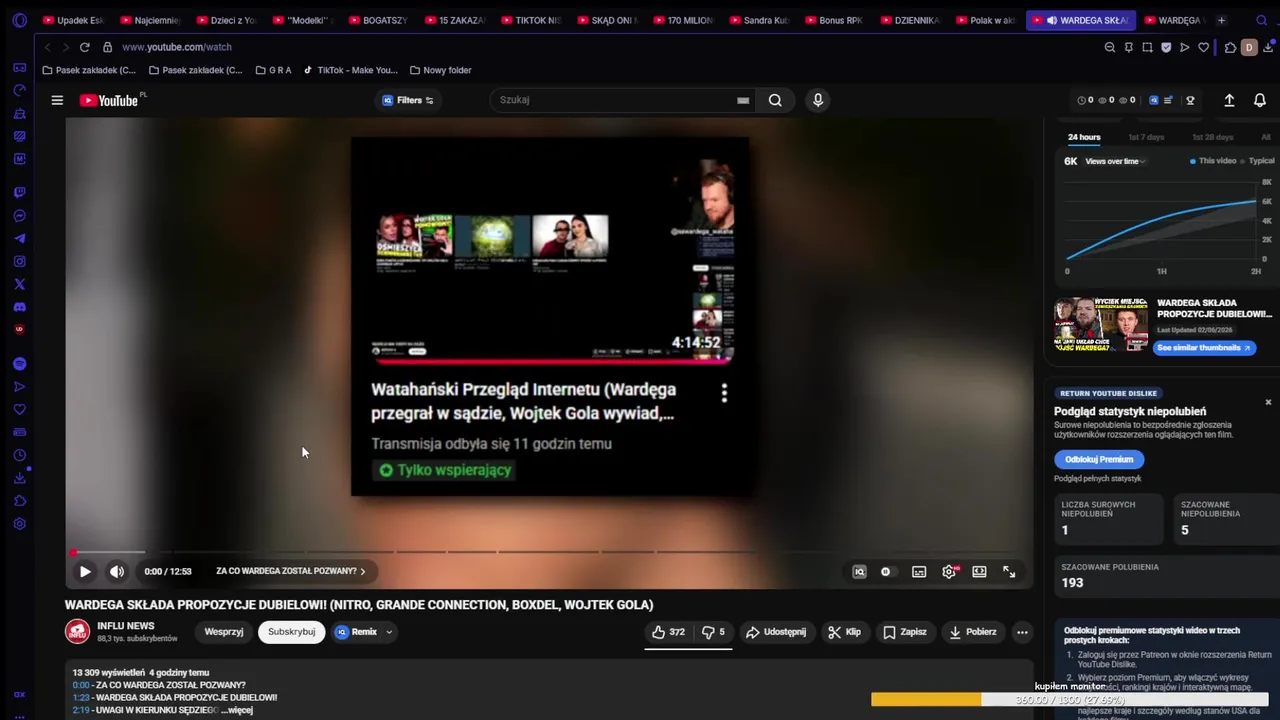Open Nowy folder bookmark folder
The height and width of the screenshot is (720, 1280).
[440, 70]
